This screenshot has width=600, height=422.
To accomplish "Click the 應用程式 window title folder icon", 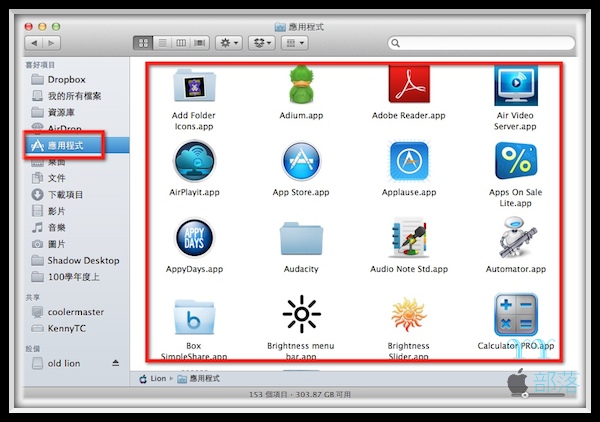I will (280, 27).
